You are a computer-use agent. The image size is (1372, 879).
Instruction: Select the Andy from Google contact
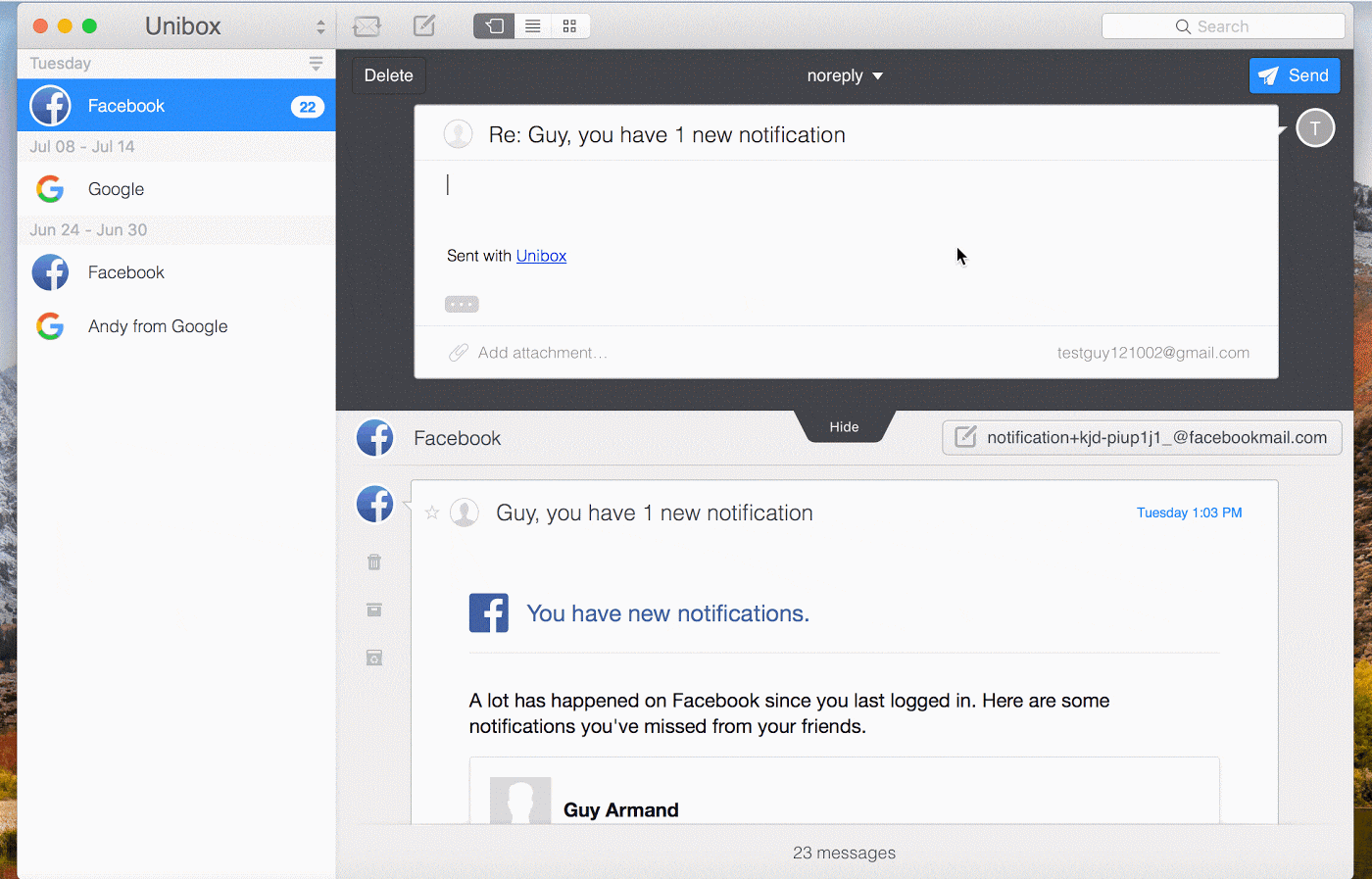point(176,326)
